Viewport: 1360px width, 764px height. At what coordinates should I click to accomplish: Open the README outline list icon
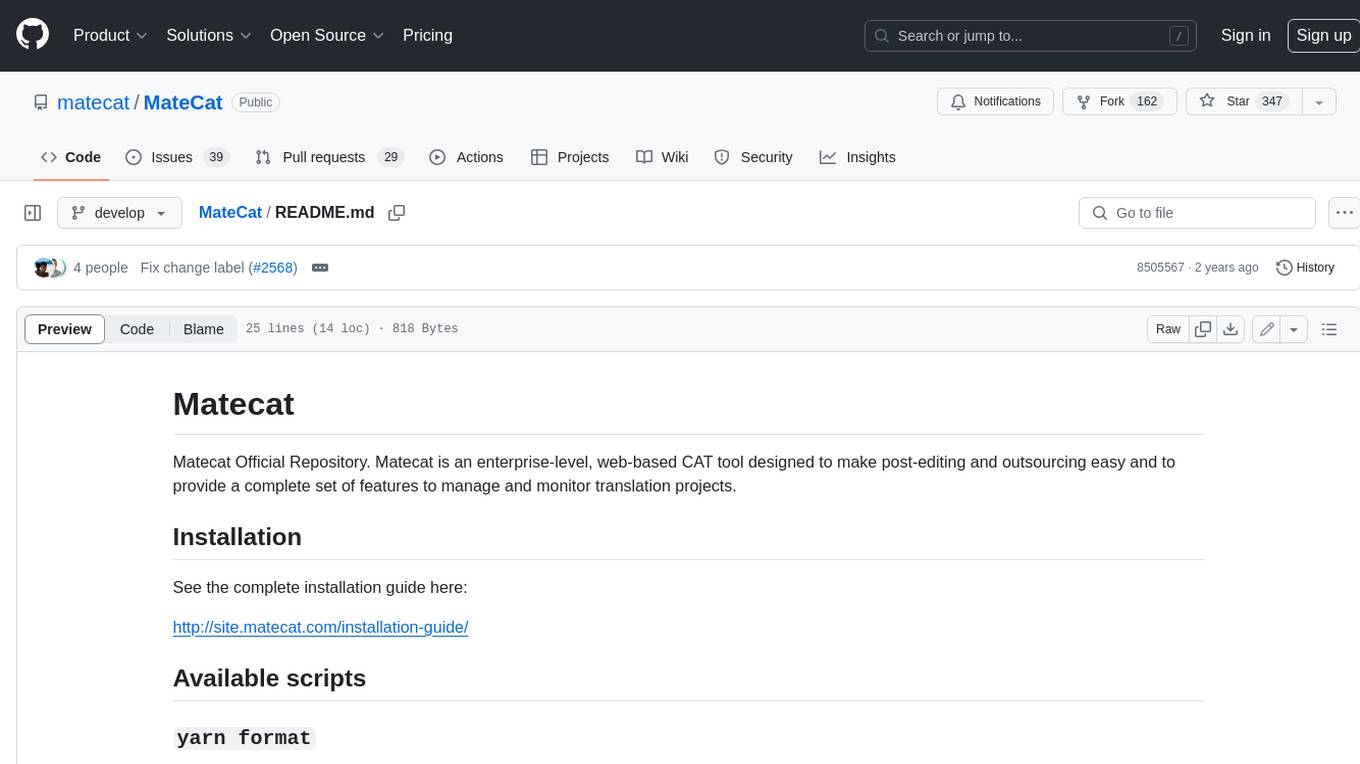click(x=1329, y=329)
